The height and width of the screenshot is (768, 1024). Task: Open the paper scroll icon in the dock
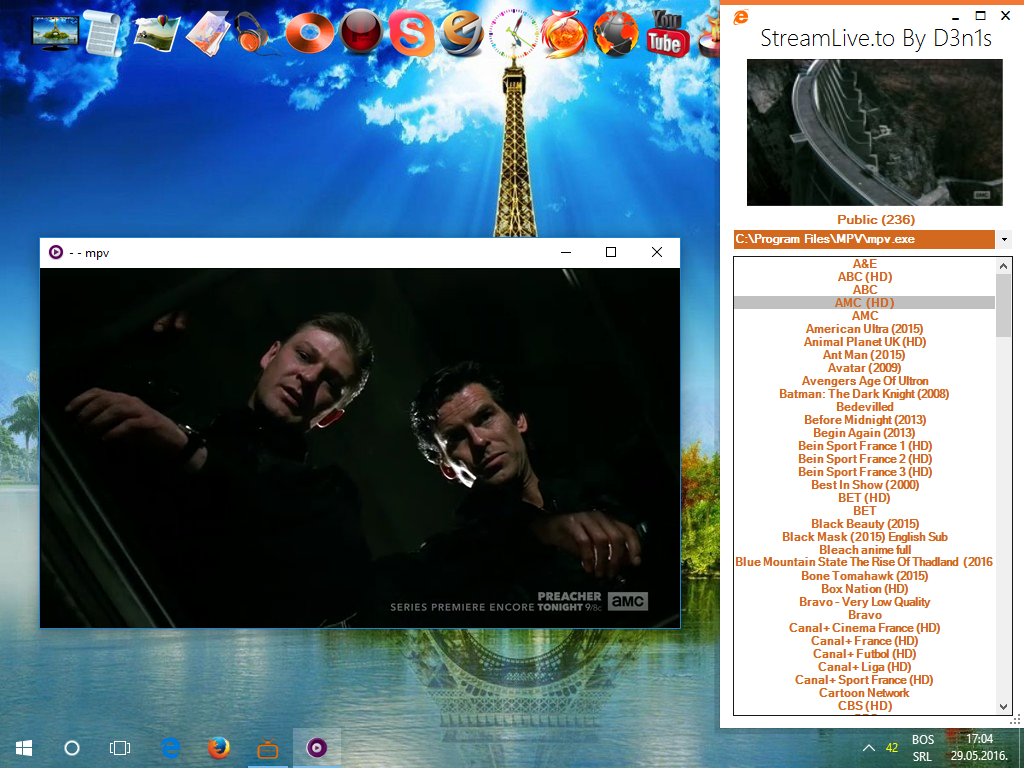tap(103, 33)
